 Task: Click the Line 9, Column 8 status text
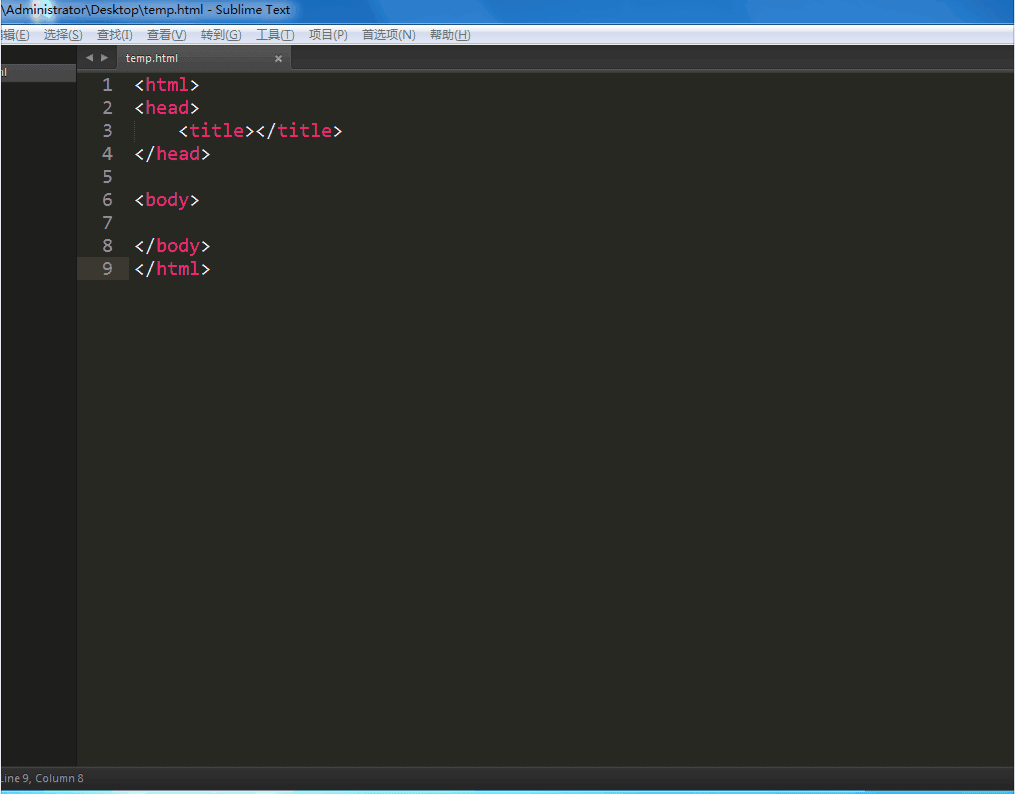click(43, 778)
